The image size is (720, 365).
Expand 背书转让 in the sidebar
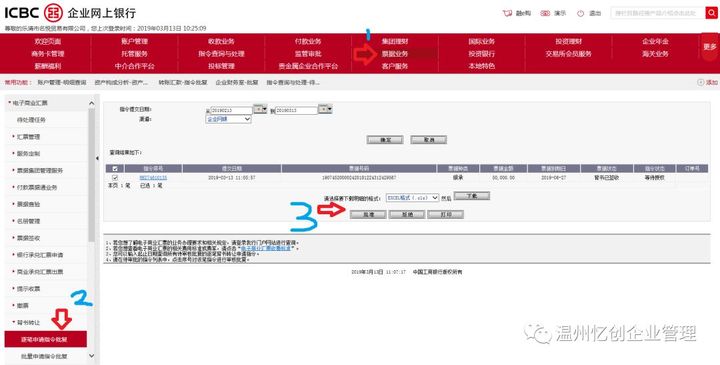click(x=28, y=322)
